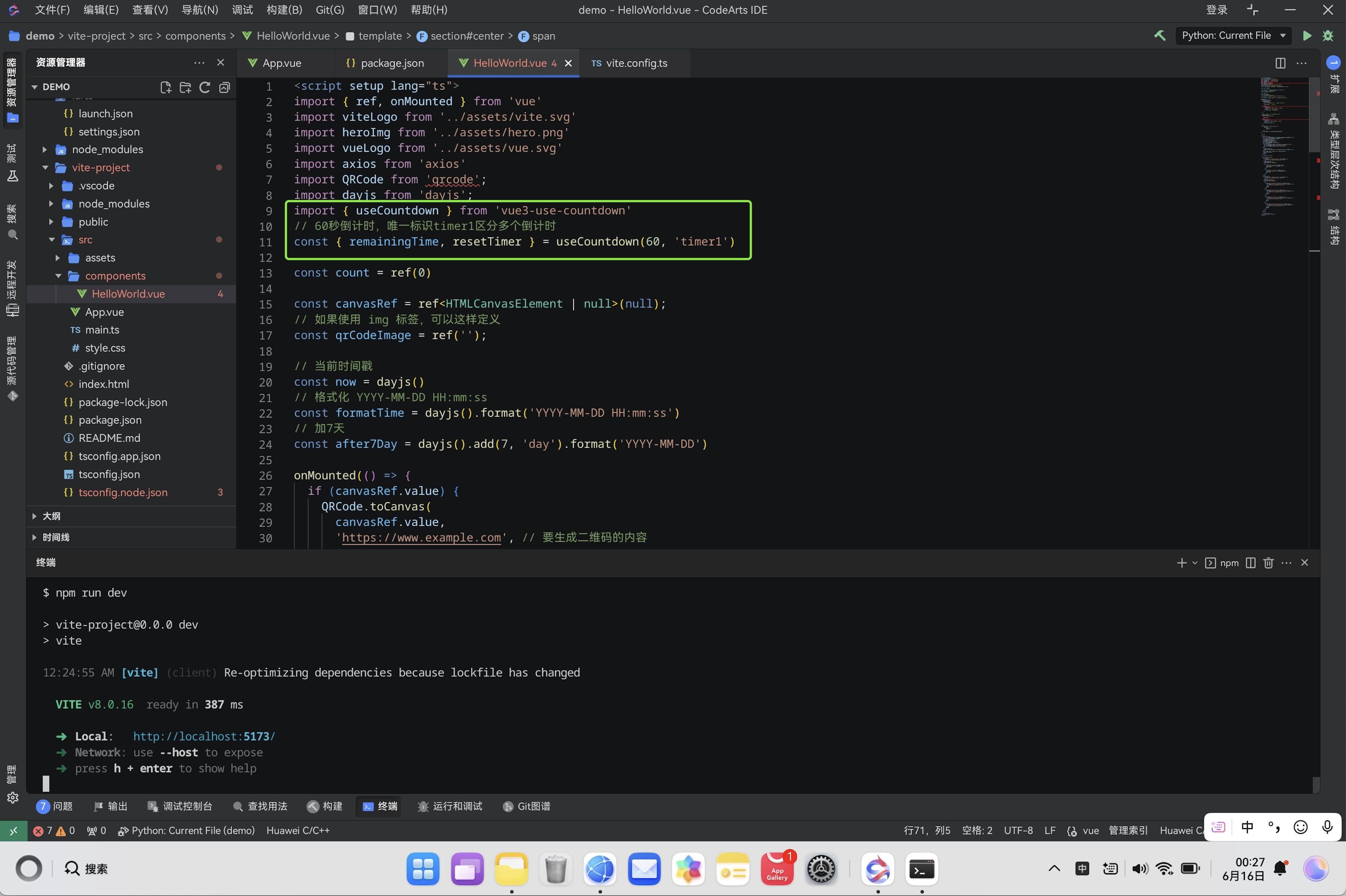Collapse the src folder

[x=51, y=239]
